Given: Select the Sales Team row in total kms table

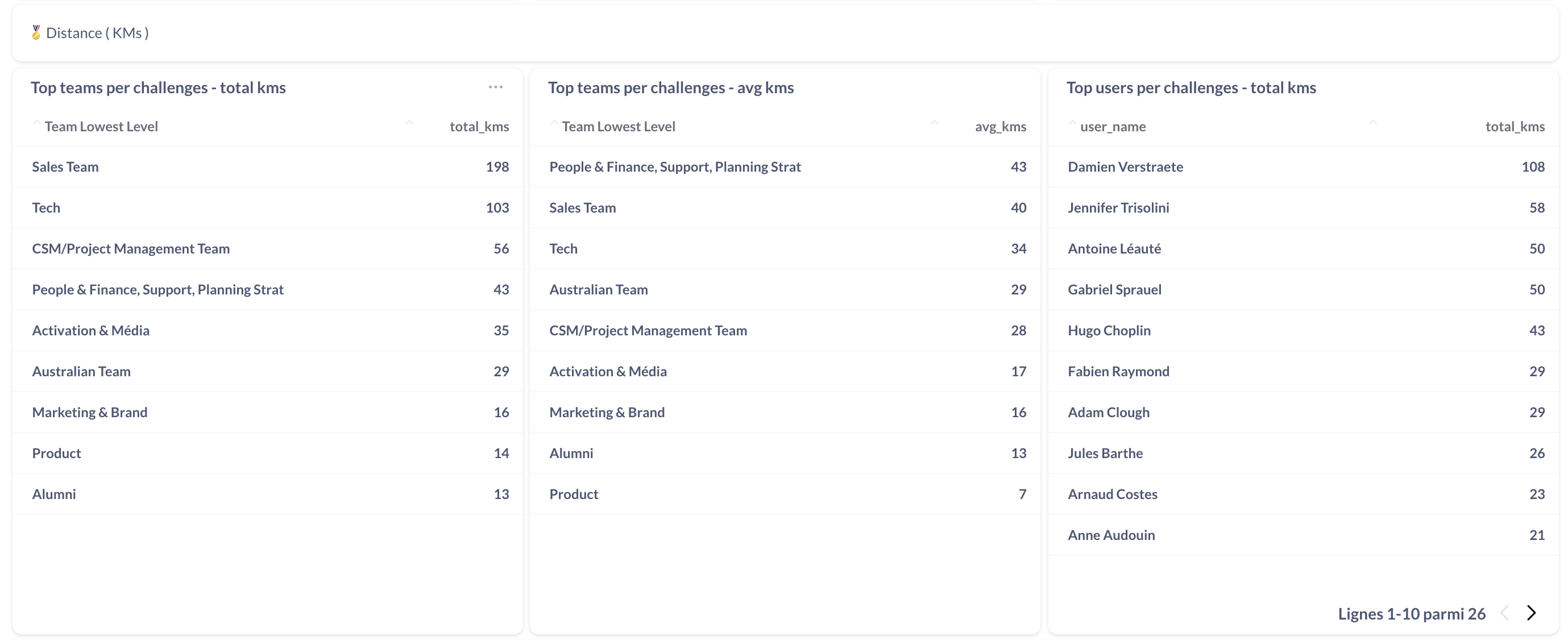Looking at the screenshot, I should click(65, 167).
